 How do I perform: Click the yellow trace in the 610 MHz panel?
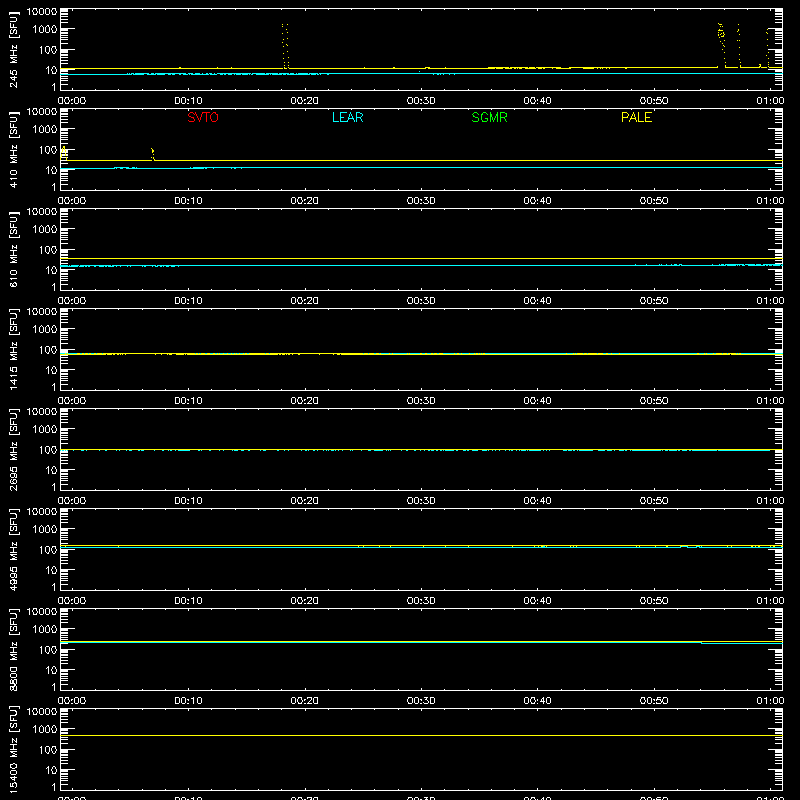point(421,259)
